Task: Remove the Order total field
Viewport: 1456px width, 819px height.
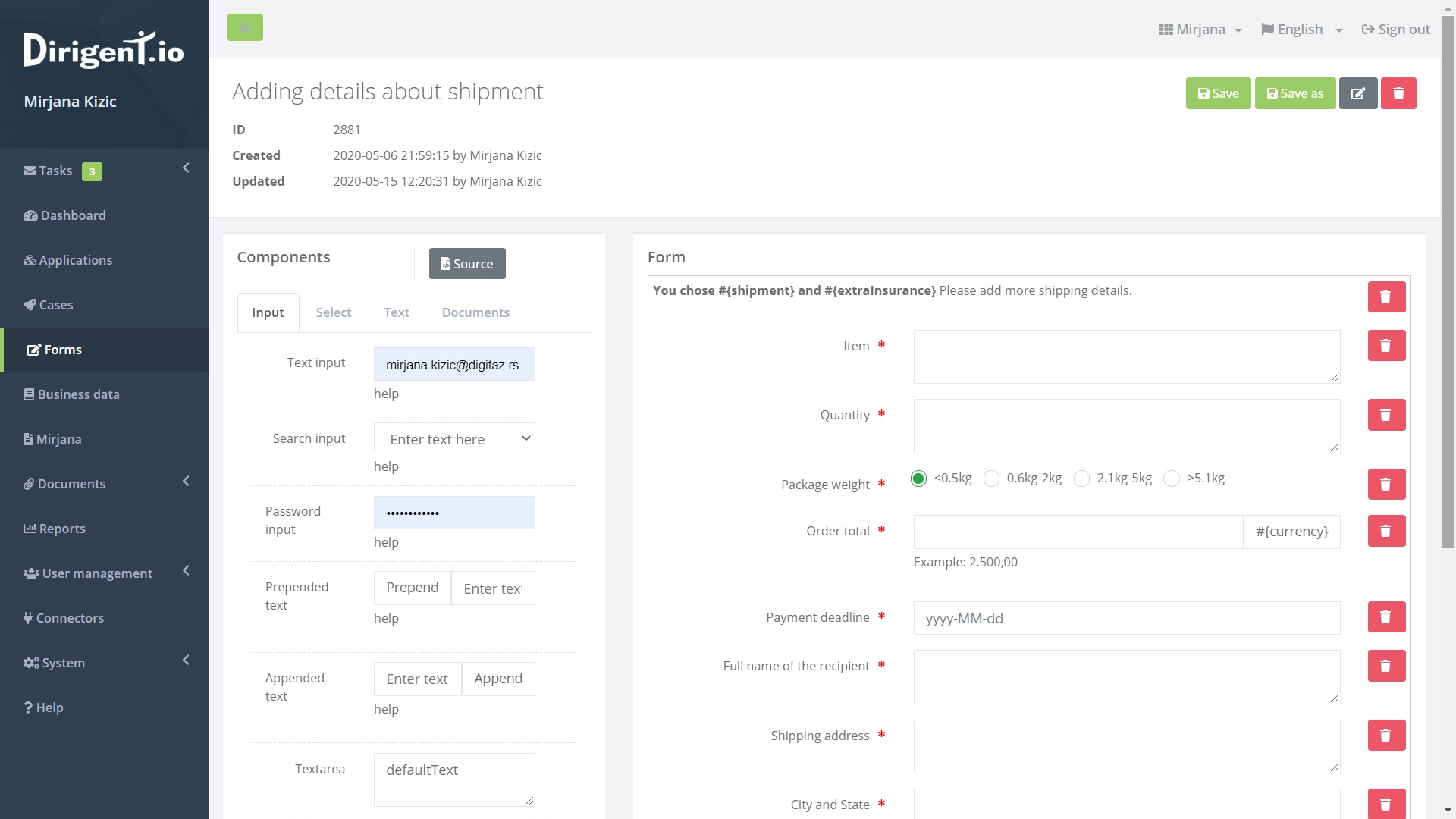Action: 1385,531
